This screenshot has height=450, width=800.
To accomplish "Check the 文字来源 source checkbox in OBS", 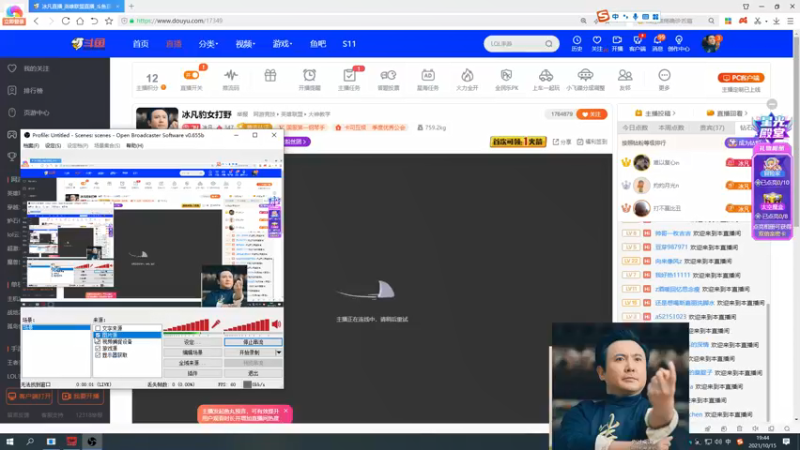I will (x=98, y=329).
